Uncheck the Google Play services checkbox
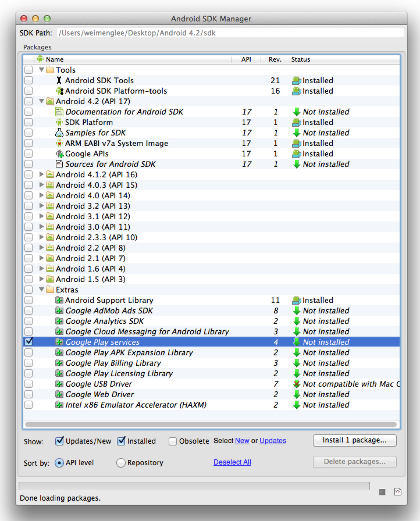The height and width of the screenshot is (521, 420). 29,342
